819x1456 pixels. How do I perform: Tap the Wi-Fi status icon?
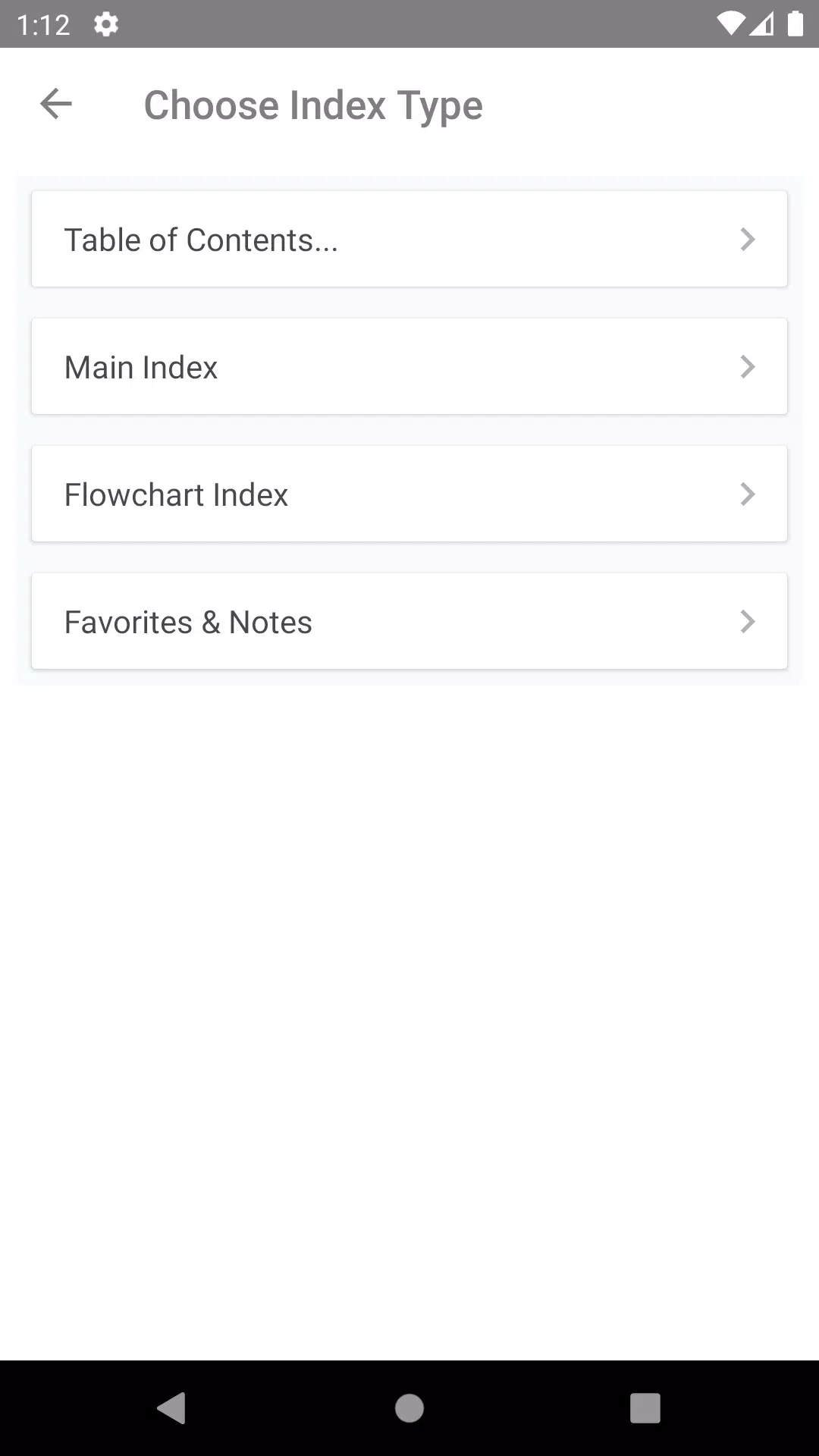point(730,24)
